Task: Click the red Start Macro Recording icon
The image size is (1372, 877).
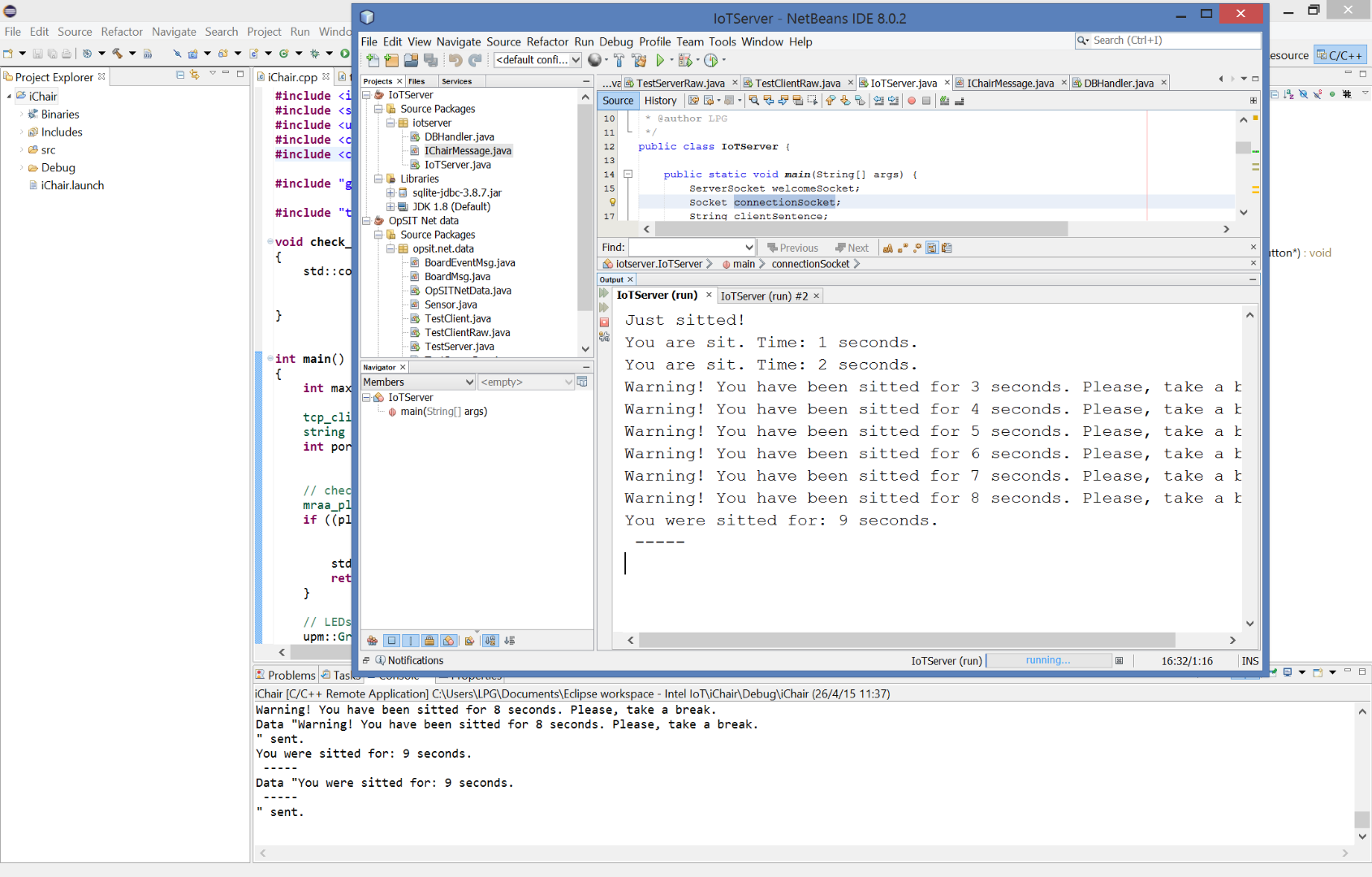Action: click(912, 101)
